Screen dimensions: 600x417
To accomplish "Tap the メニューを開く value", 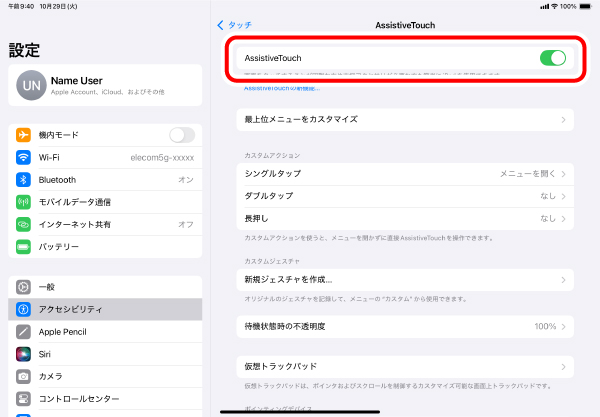I will click(528, 174).
